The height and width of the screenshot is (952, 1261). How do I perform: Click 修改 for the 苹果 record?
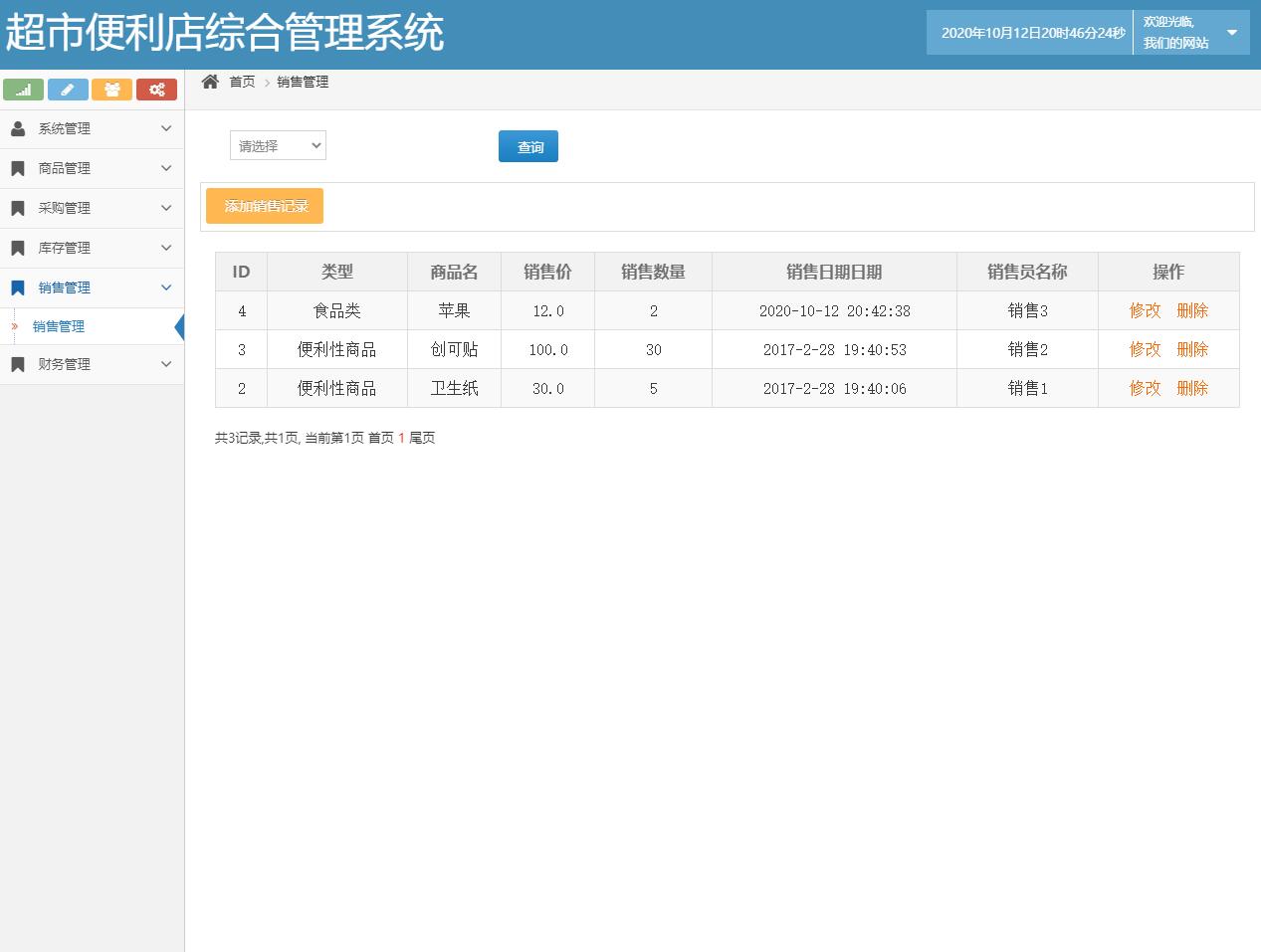[x=1145, y=310]
